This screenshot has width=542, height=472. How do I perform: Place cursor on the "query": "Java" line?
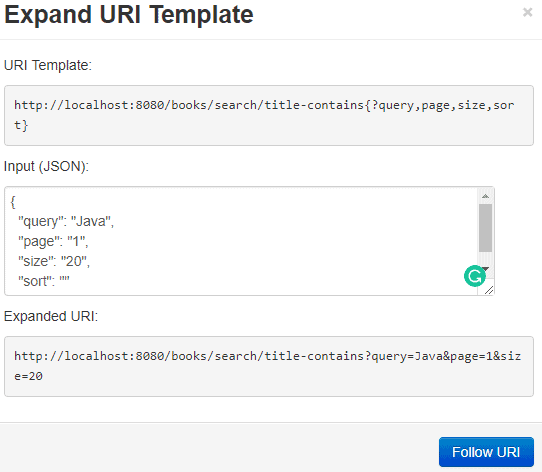coord(66,221)
